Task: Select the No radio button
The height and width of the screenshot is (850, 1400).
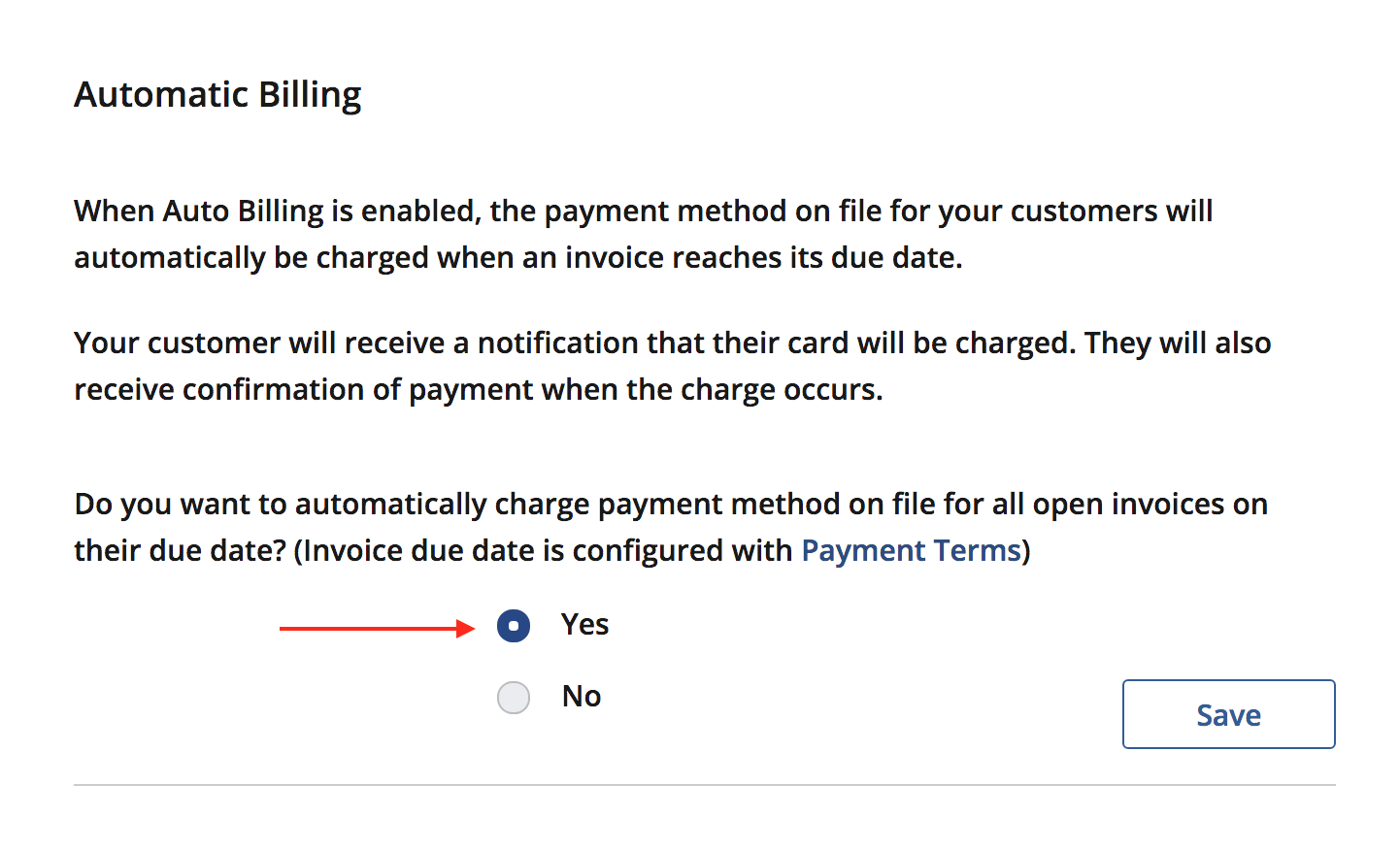Action: pyautogui.click(x=514, y=698)
